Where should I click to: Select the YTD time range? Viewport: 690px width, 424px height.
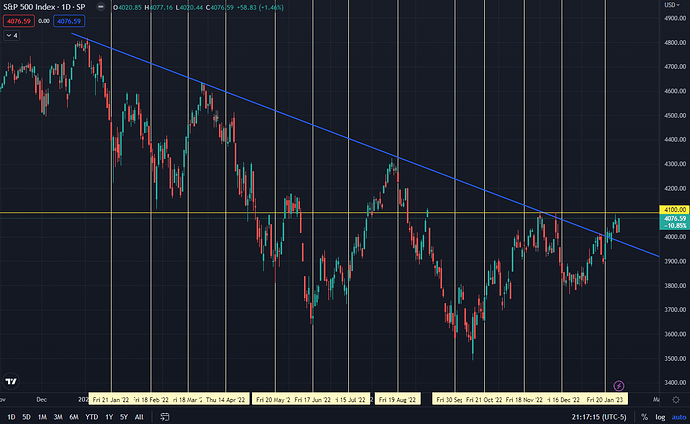92,417
